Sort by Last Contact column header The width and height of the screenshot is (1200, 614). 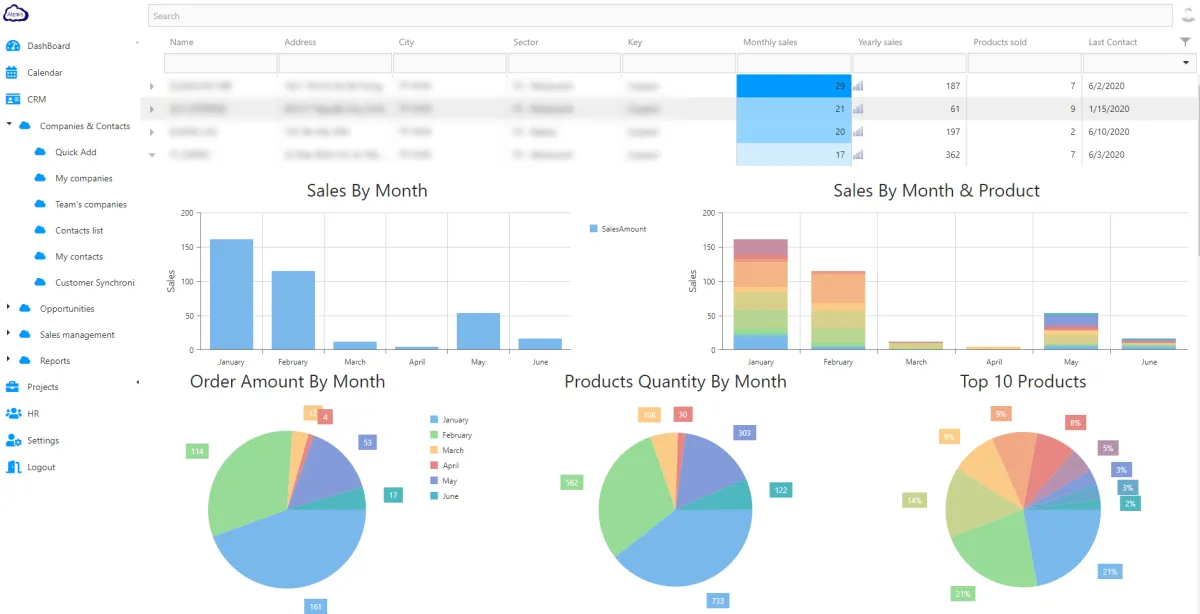pyautogui.click(x=1113, y=42)
